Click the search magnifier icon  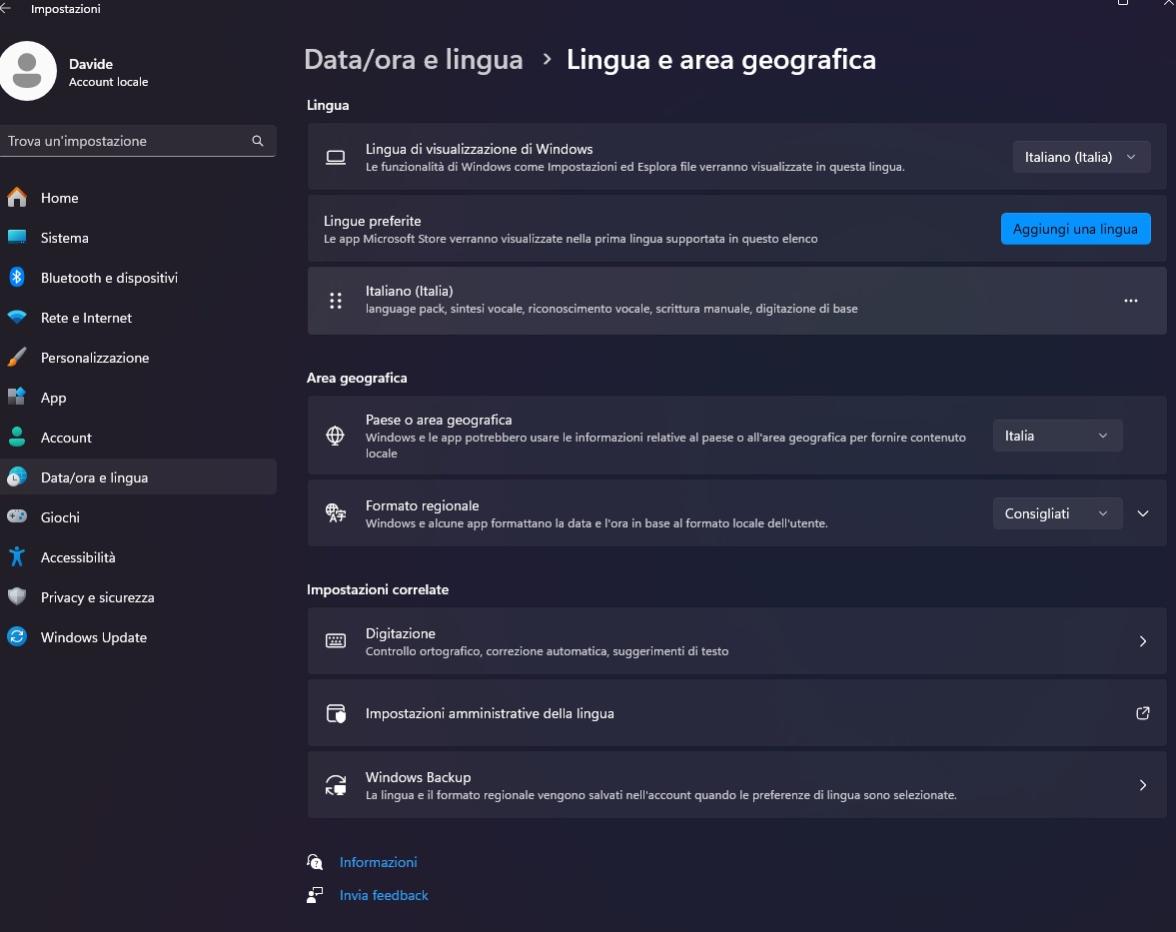pyautogui.click(x=258, y=141)
